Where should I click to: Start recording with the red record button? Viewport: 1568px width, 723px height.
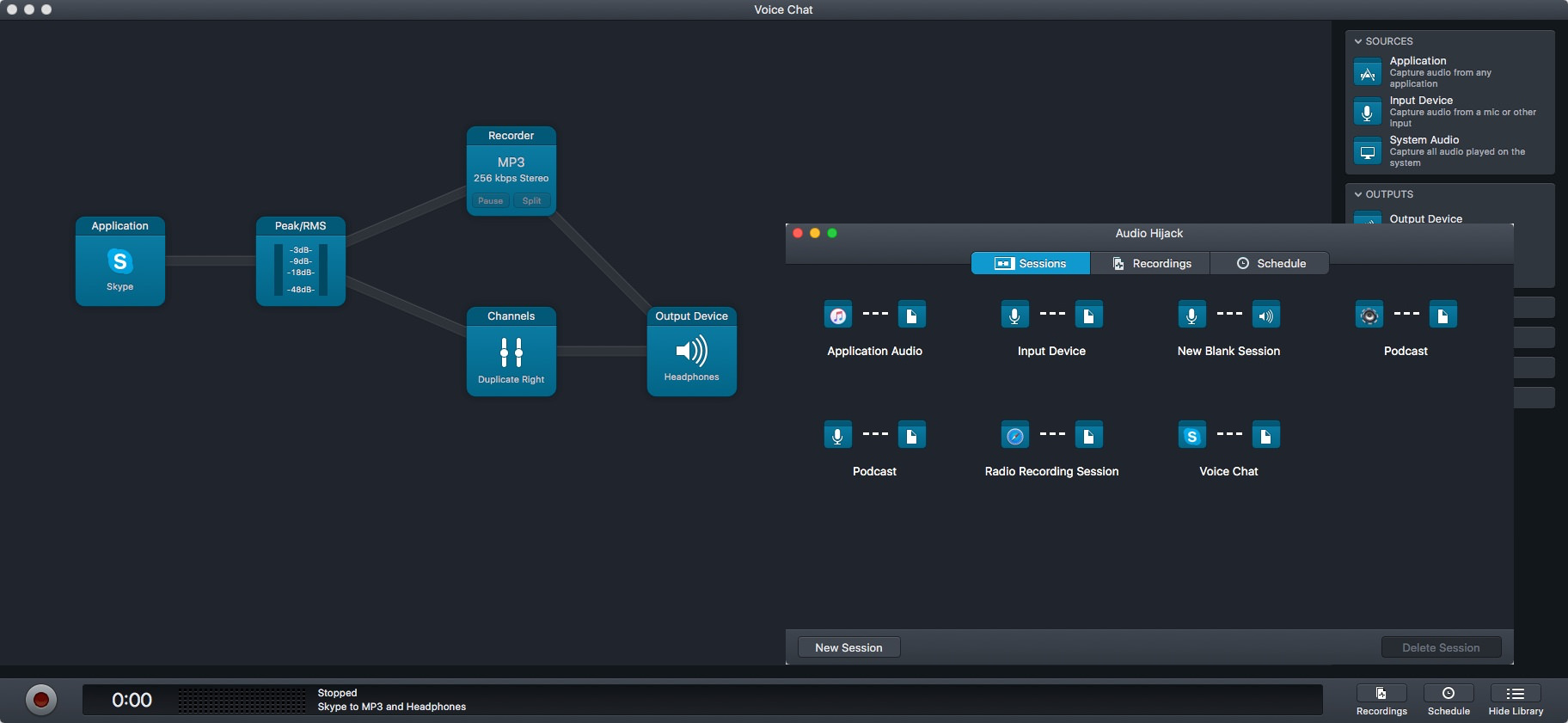(x=40, y=700)
